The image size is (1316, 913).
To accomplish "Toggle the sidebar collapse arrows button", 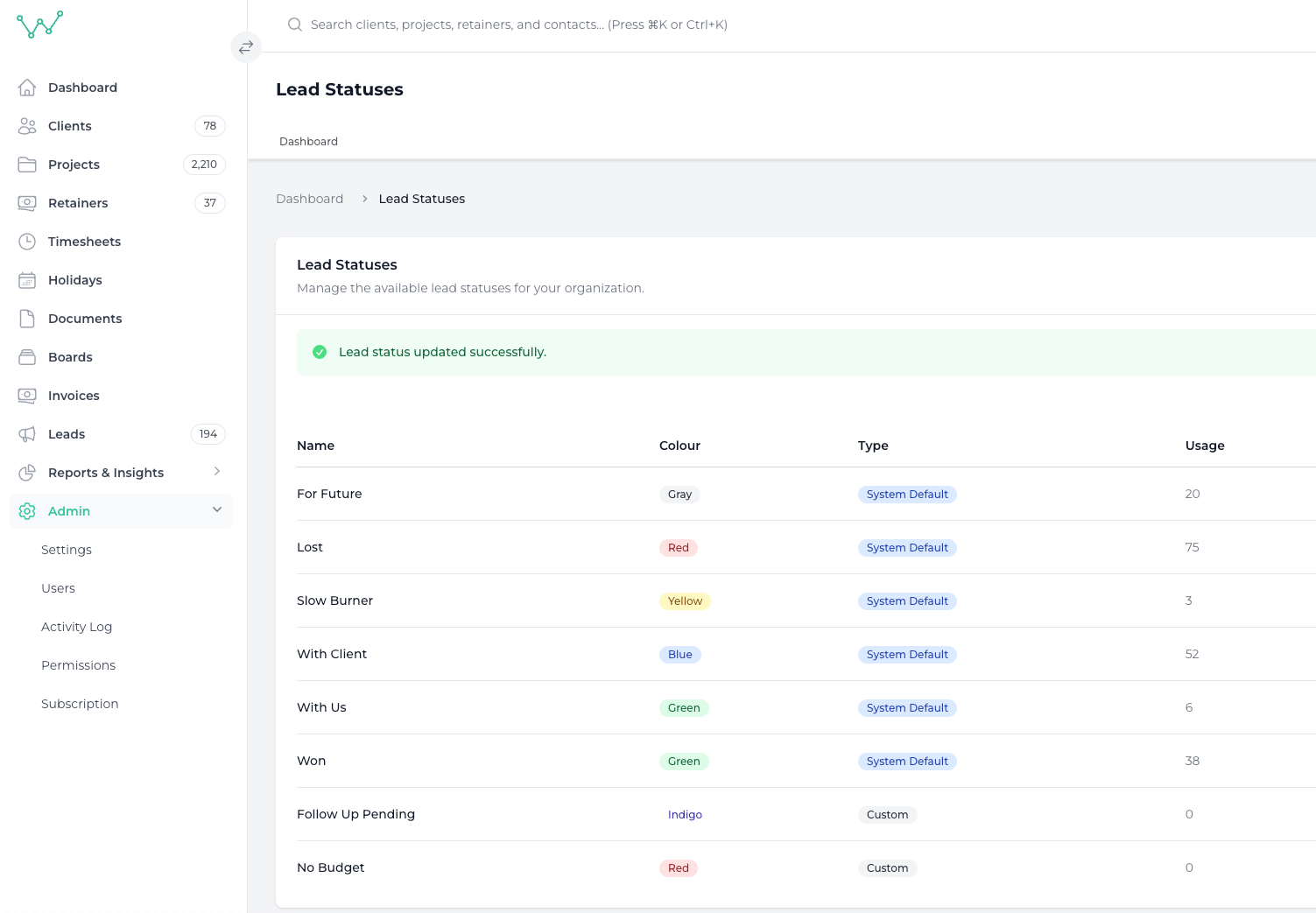I will pyautogui.click(x=246, y=47).
